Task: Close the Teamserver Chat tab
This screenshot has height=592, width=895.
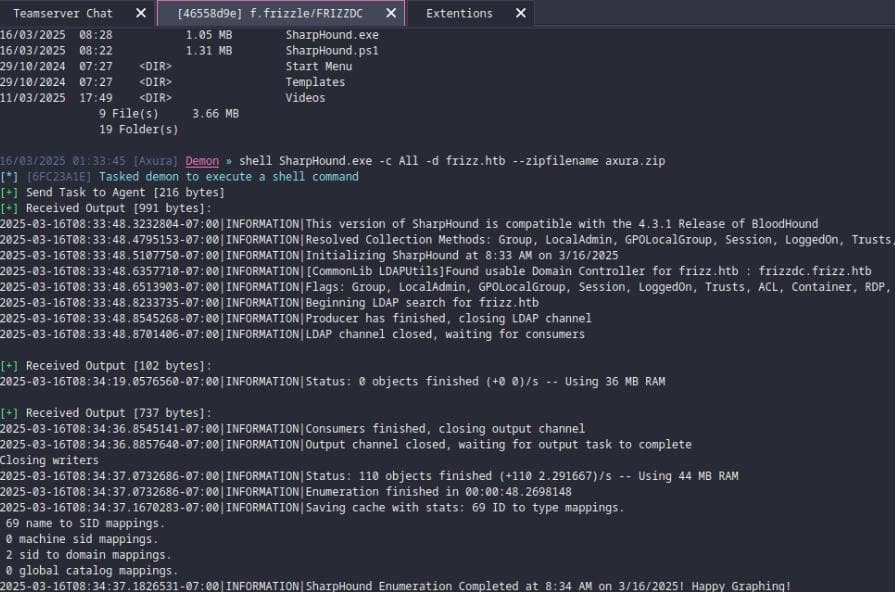Action: 141,13
